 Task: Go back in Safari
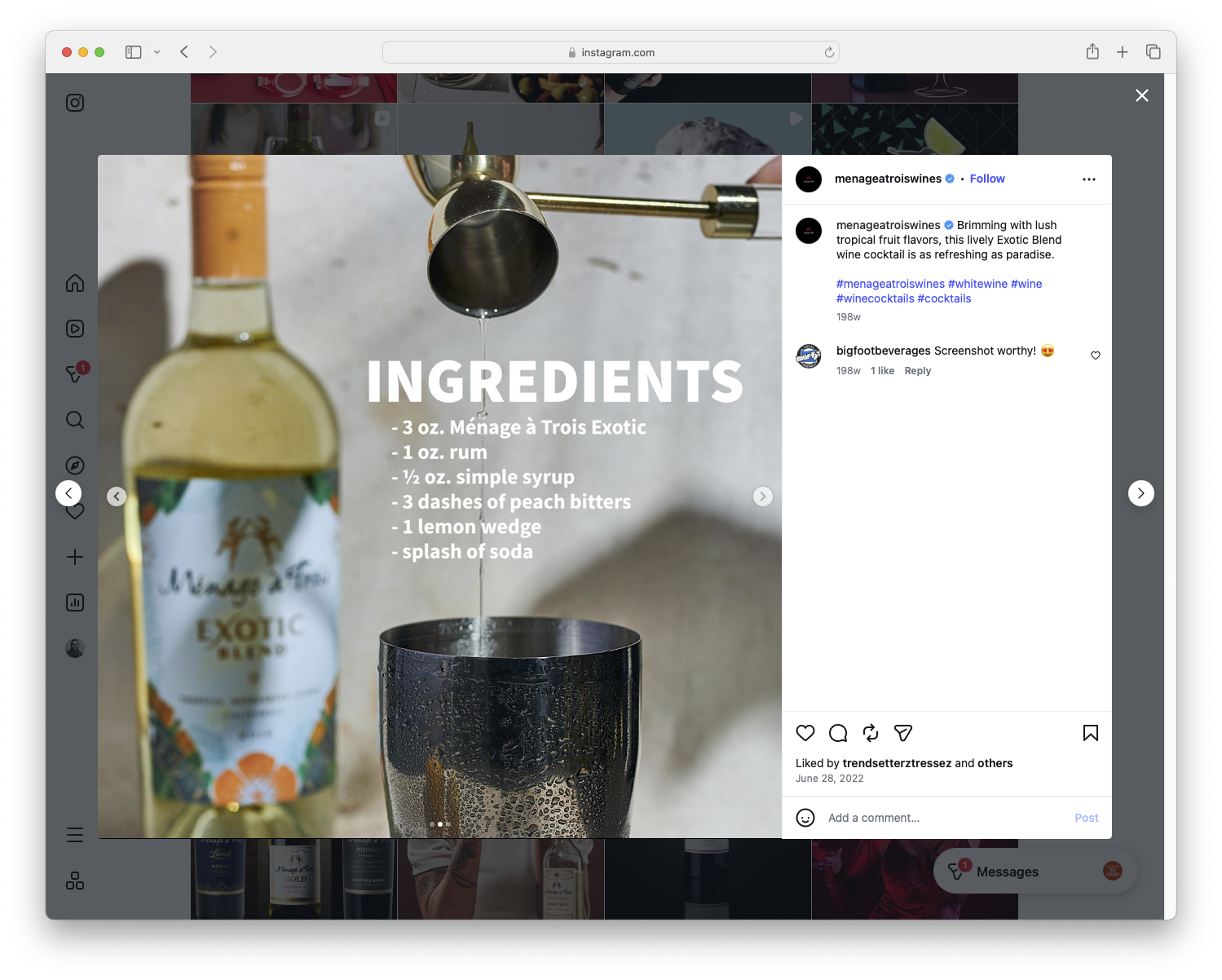pos(185,52)
